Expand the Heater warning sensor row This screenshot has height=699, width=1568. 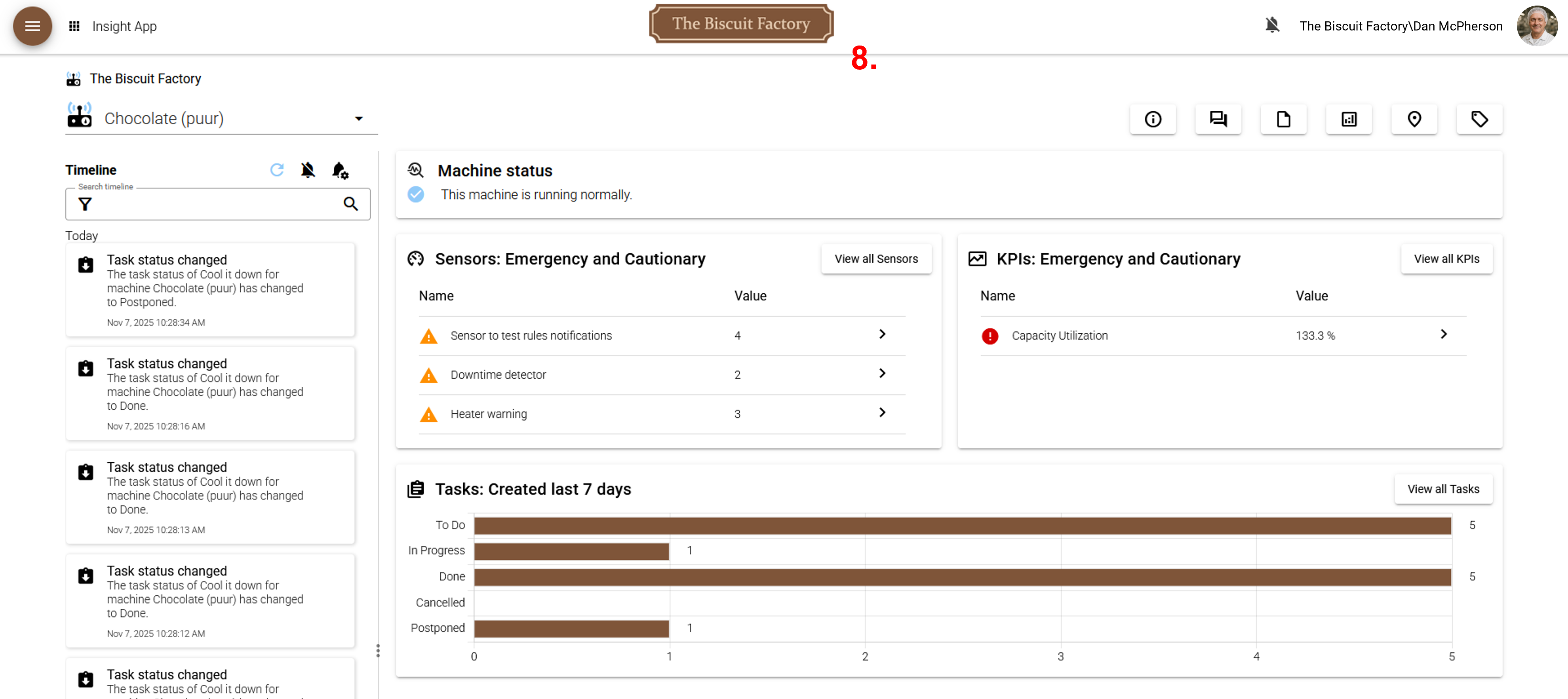click(x=882, y=413)
